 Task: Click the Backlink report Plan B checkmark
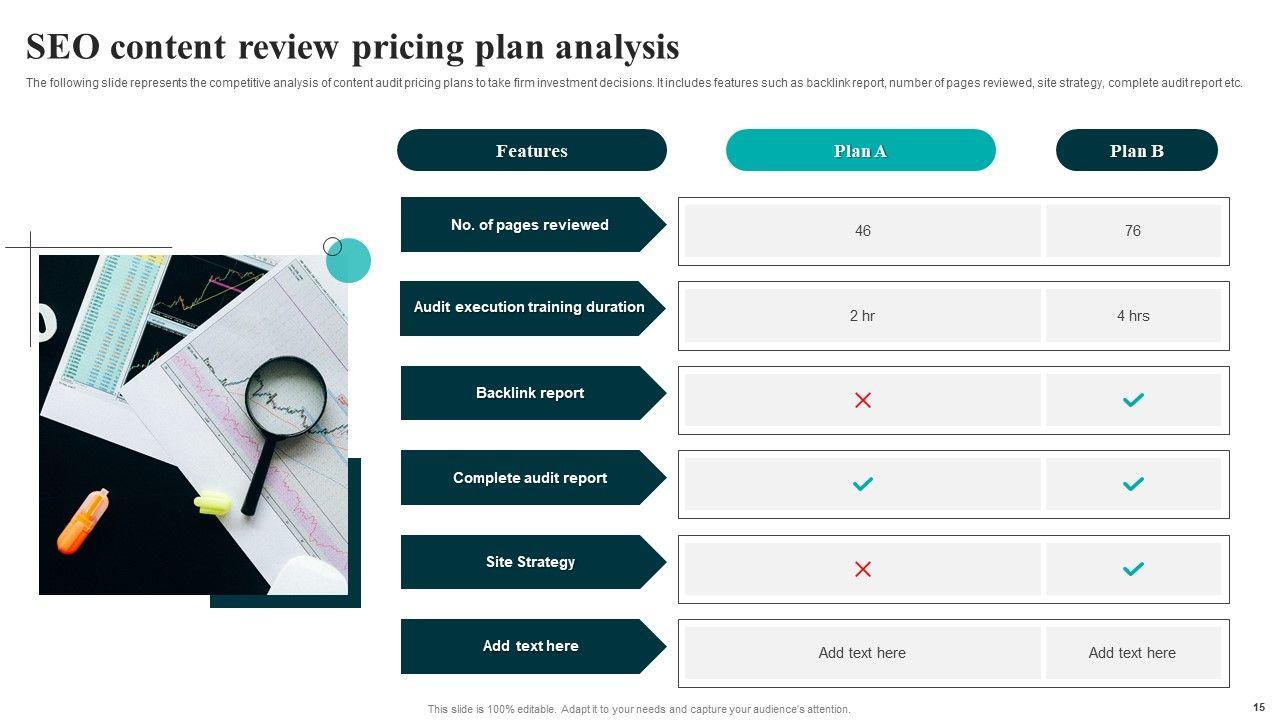coord(1133,400)
